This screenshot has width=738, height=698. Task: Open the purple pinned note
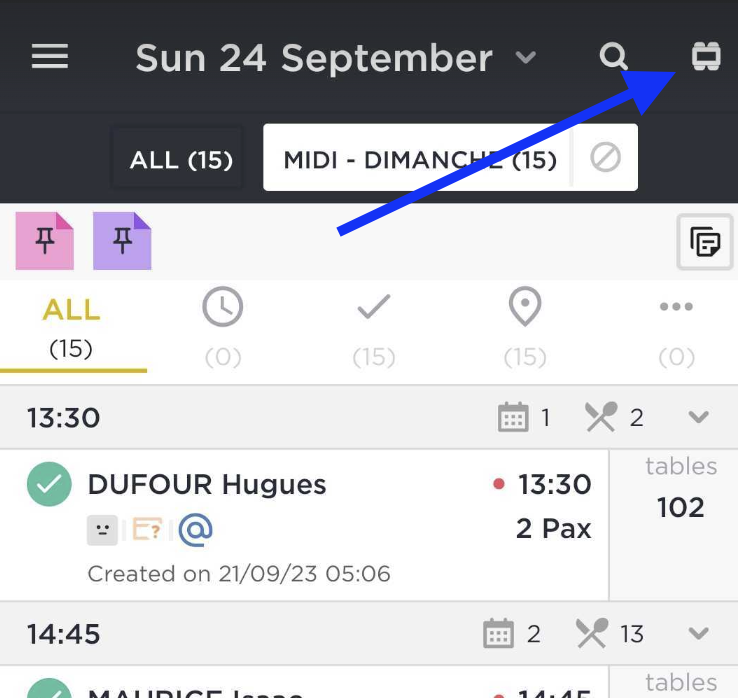click(x=122, y=241)
